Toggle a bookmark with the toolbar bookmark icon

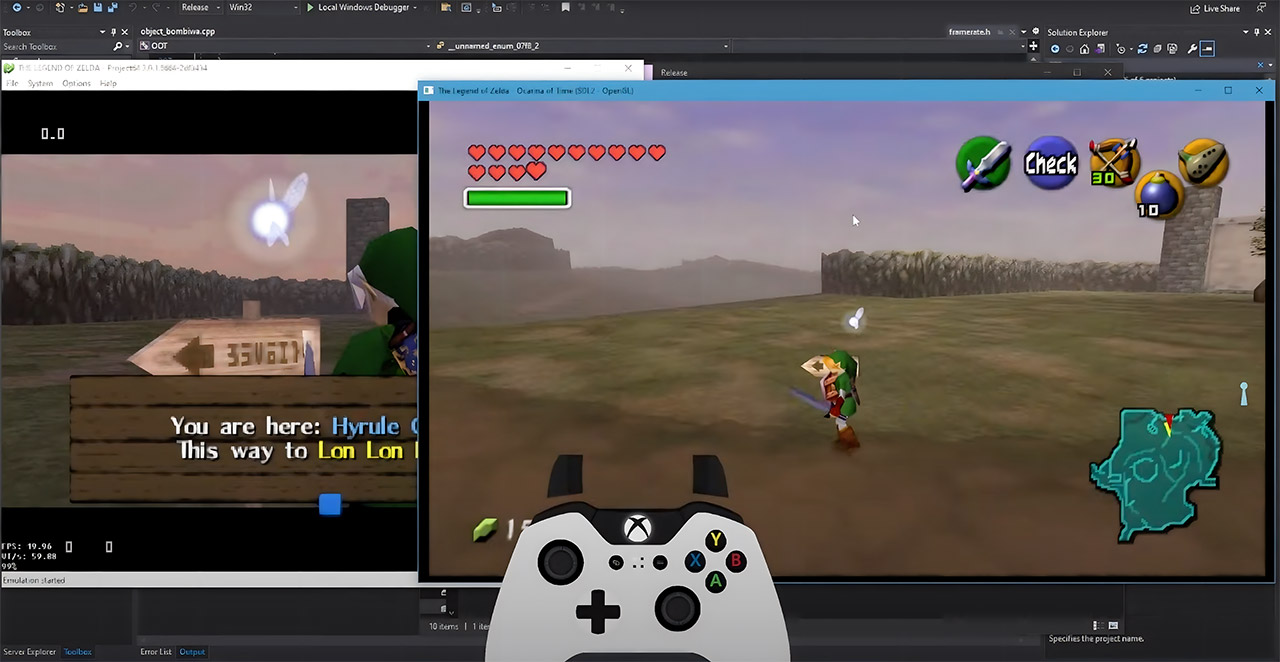[x=566, y=7]
